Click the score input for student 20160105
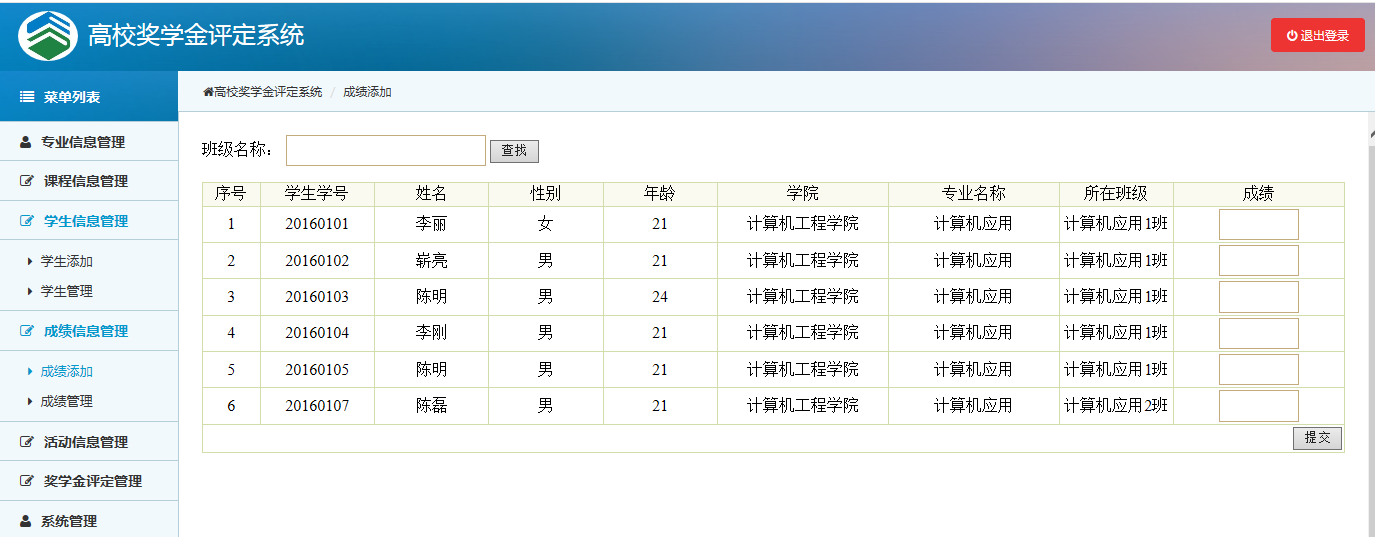Image resolution: width=1375 pixels, height=537 pixels. [x=1259, y=369]
